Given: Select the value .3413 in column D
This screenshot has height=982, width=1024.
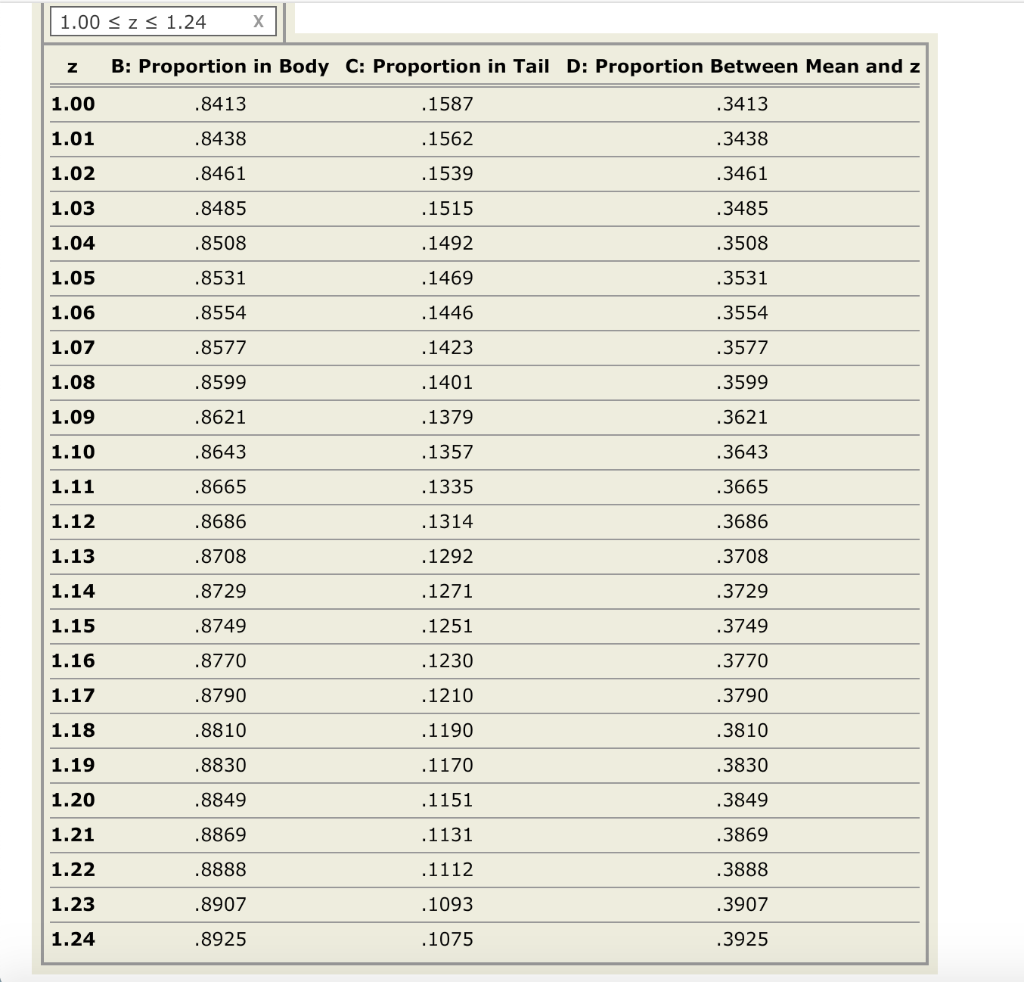Looking at the screenshot, I should [x=744, y=103].
